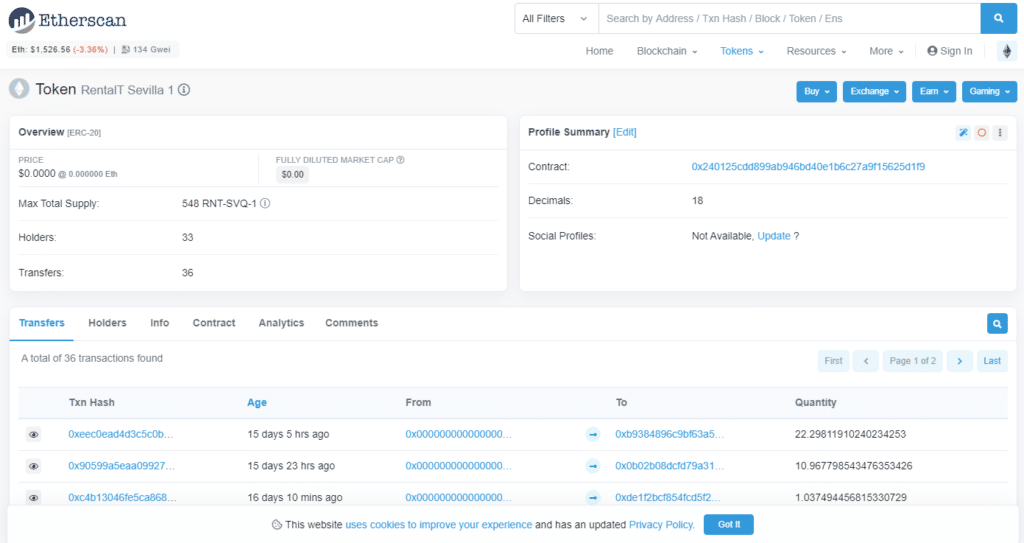Click the Etherscan logo
Image resolution: width=1024 pixels, height=543 pixels.
[67, 20]
